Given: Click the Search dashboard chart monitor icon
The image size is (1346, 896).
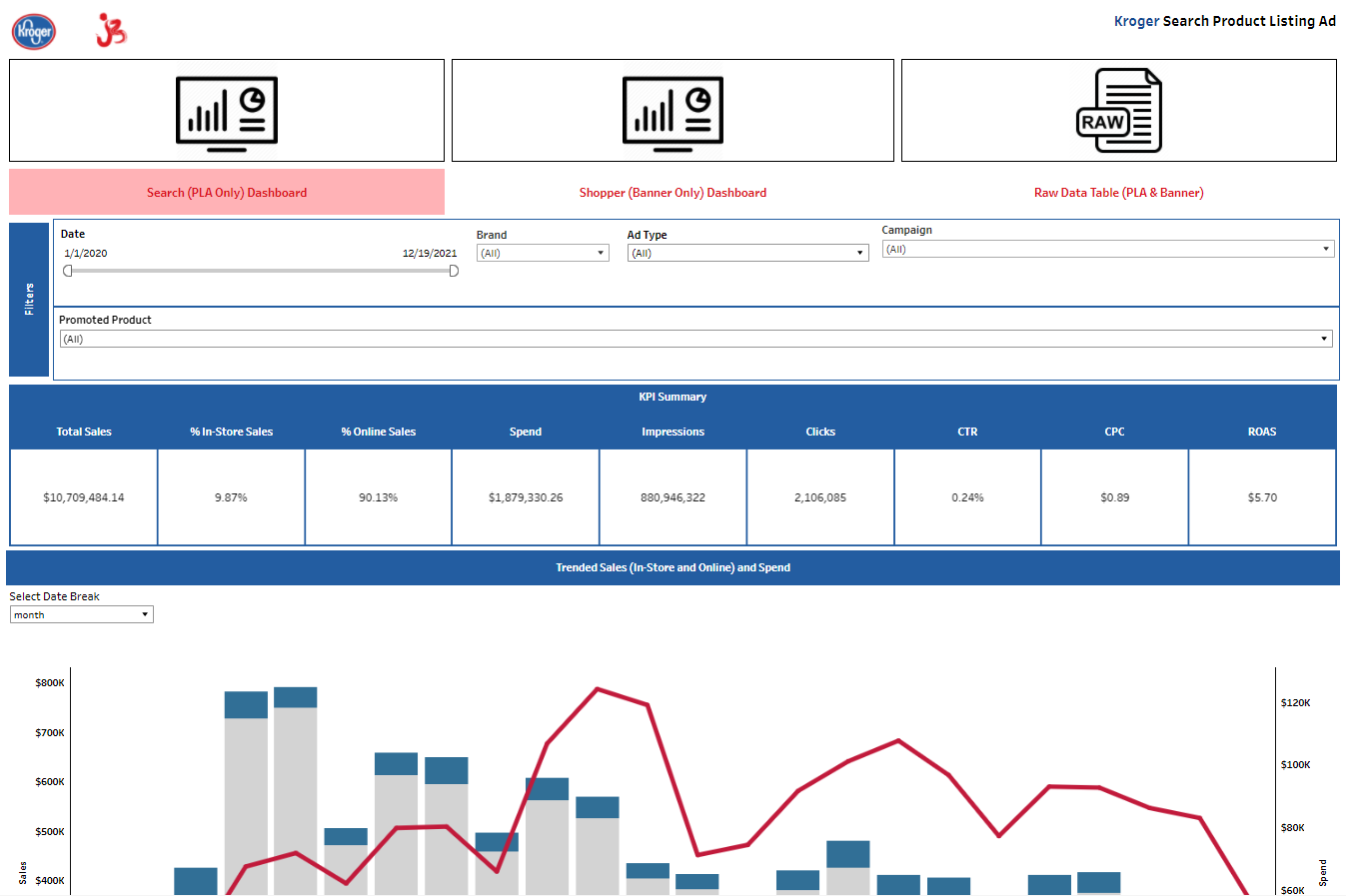Looking at the screenshot, I should click(x=226, y=110).
